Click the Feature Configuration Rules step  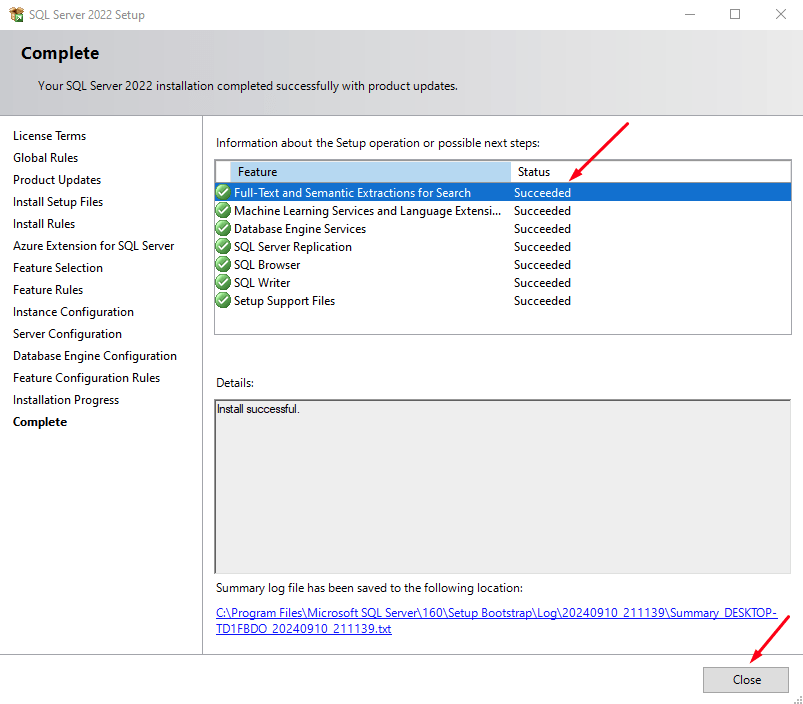[x=87, y=378]
